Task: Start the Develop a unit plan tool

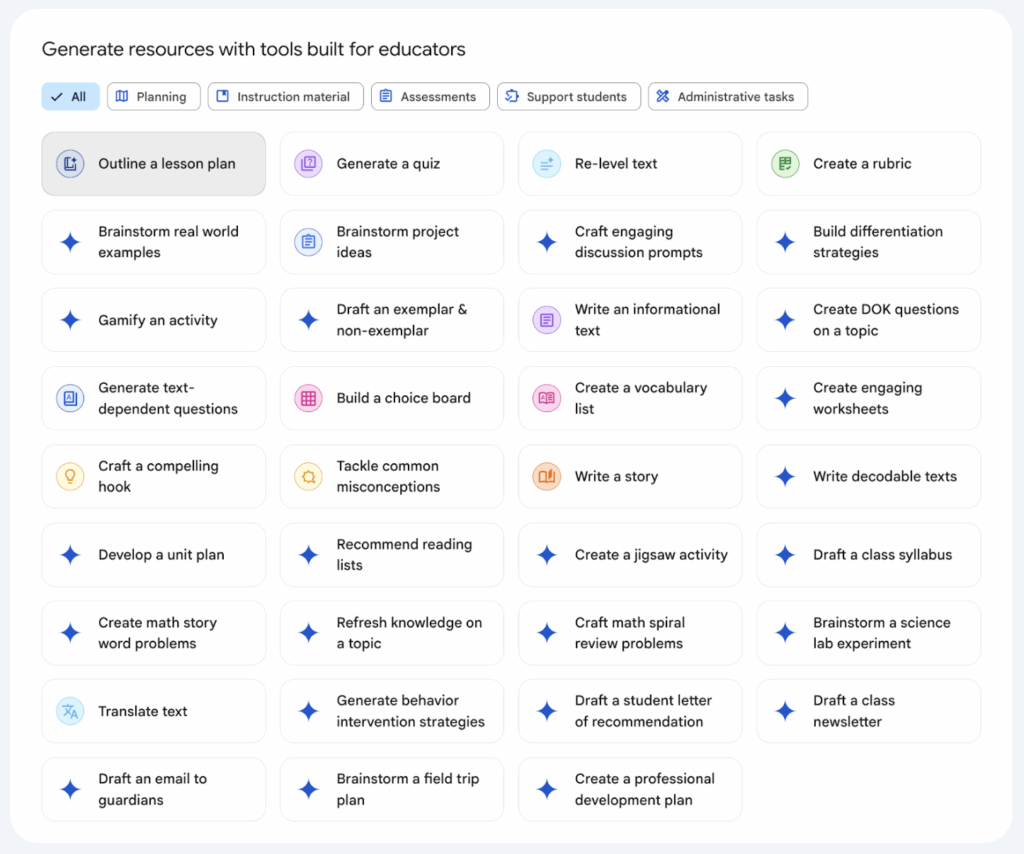Action: 153,555
